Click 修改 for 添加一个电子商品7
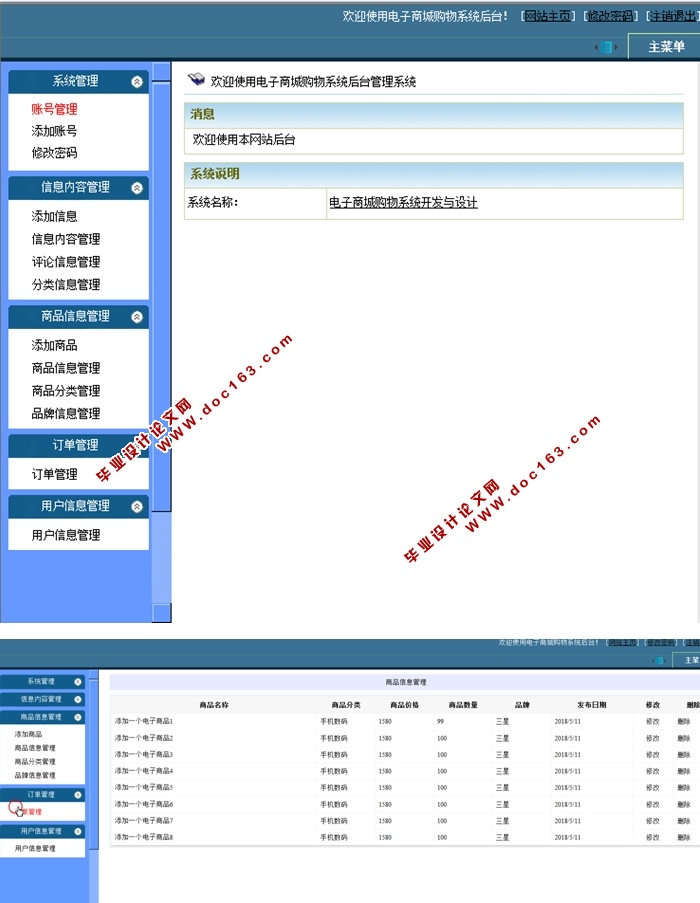Viewport: 700px width, 903px height. point(652,821)
